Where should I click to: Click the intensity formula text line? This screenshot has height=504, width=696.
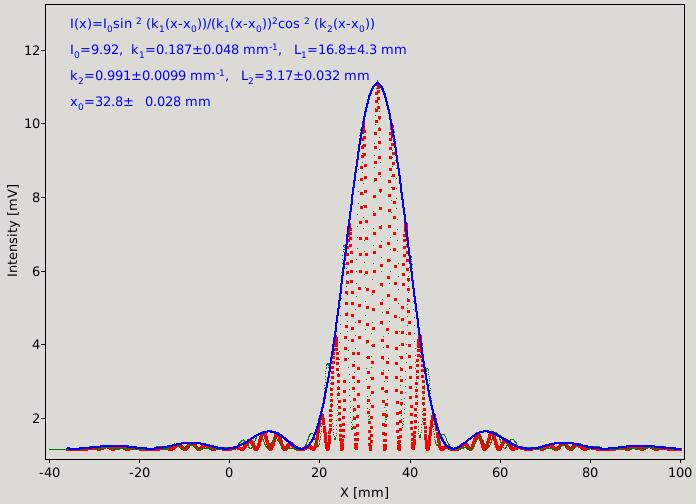tap(222, 24)
